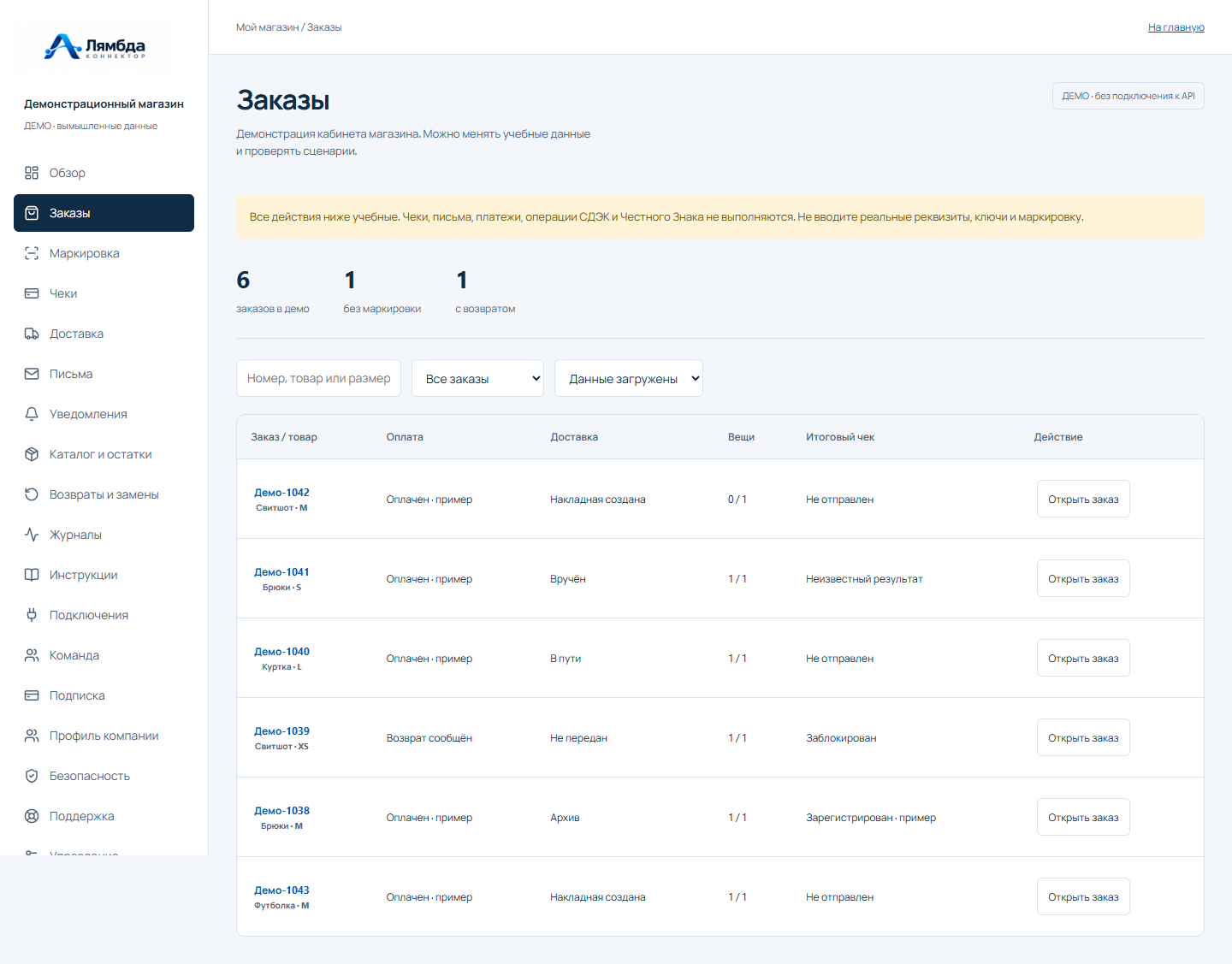Click the Безопасность shield icon
The image size is (1232, 964).
32,776
